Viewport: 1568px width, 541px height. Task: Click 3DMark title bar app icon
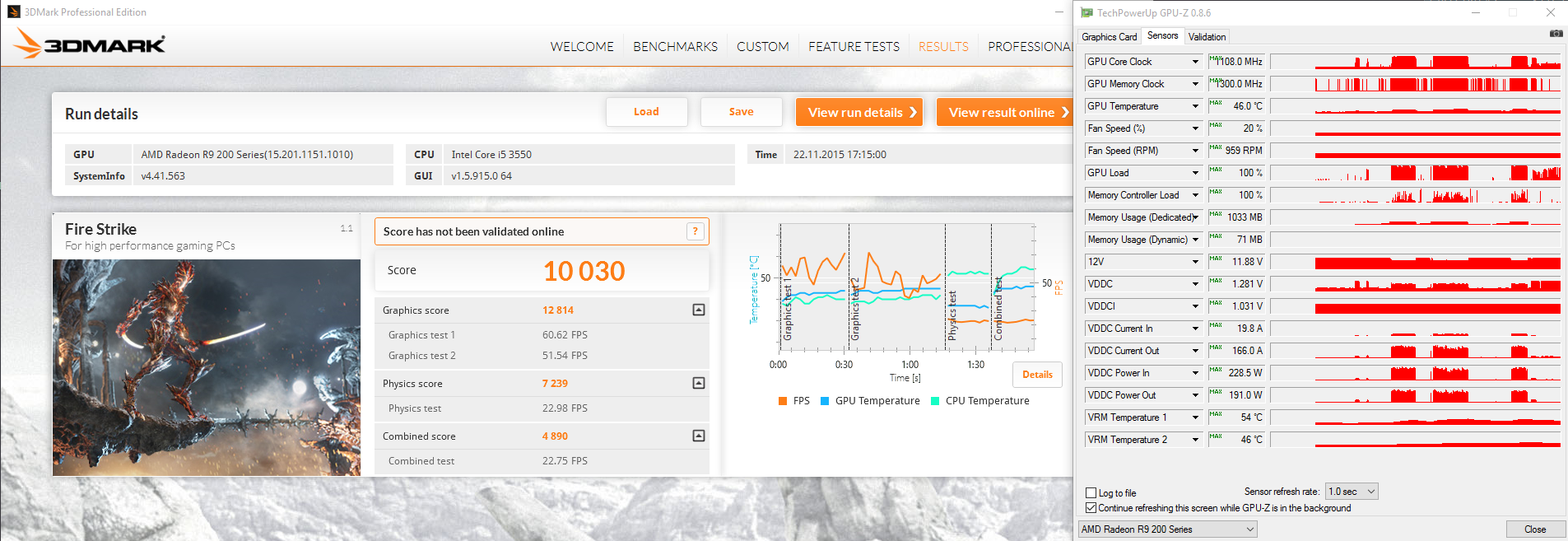tap(13, 12)
